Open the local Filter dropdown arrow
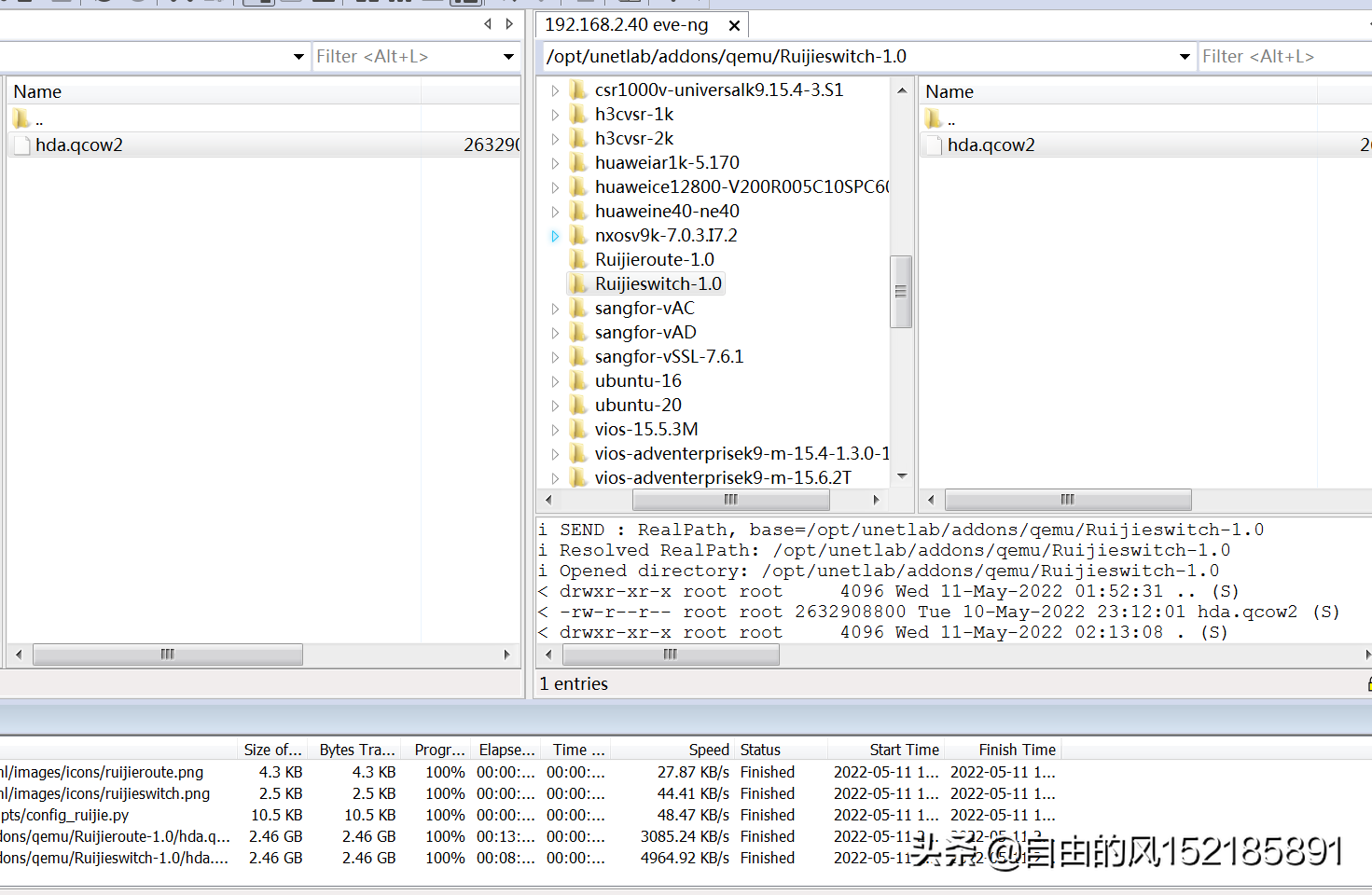The width and height of the screenshot is (1372, 895). click(508, 57)
